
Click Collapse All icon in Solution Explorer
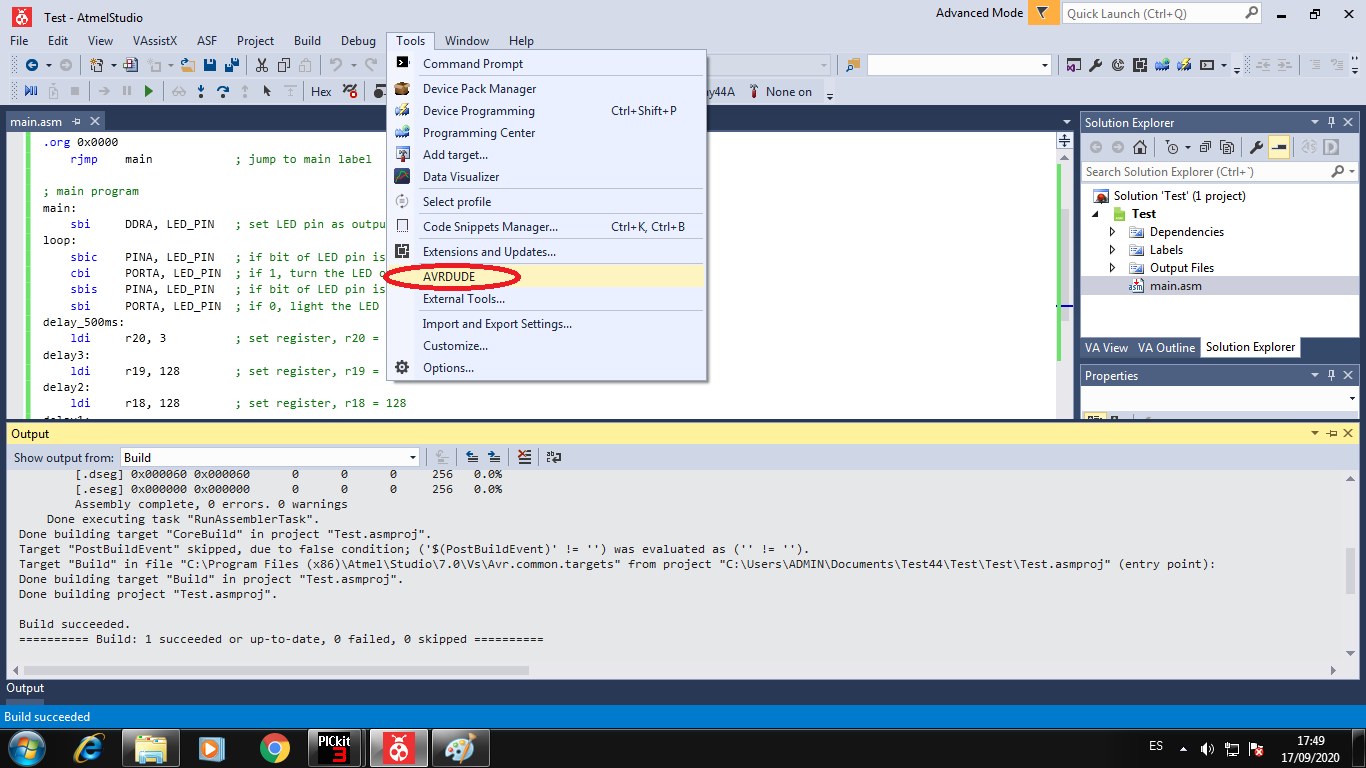(1206, 147)
